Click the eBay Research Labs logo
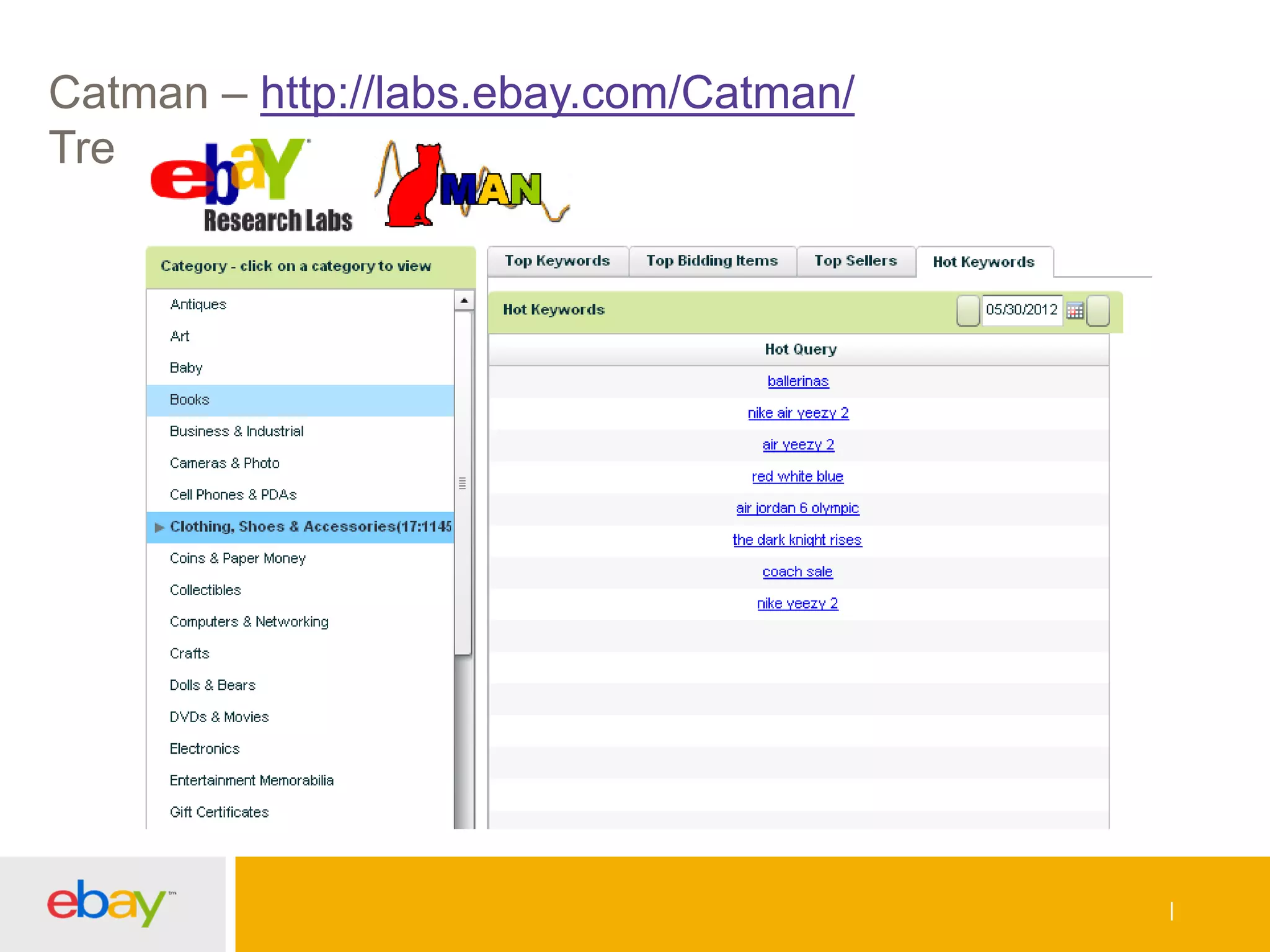Image resolution: width=1270 pixels, height=952 pixels. pyautogui.click(x=251, y=186)
